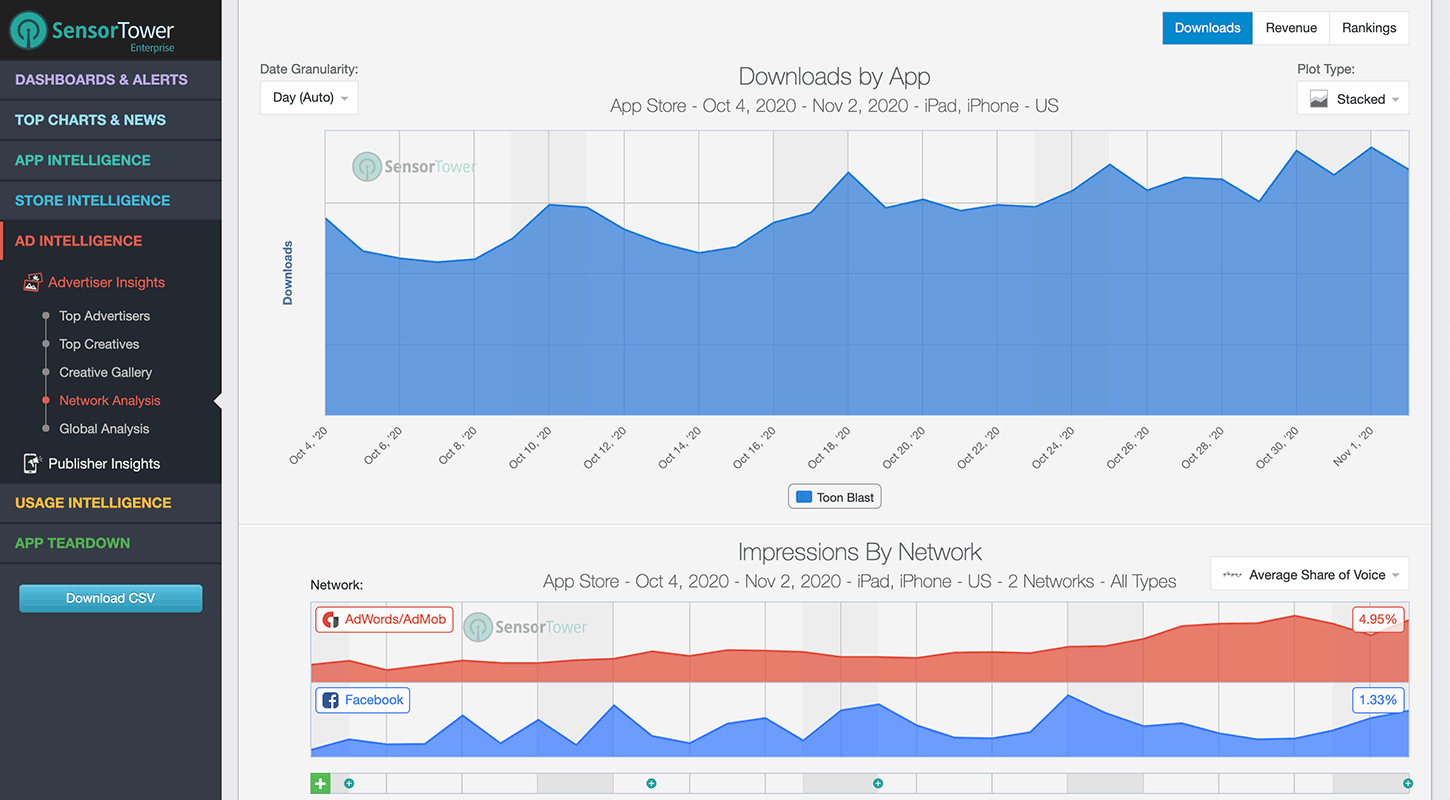Open the Average Share of Voice dropdown
1450x800 pixels.
tap(1309, 575)
